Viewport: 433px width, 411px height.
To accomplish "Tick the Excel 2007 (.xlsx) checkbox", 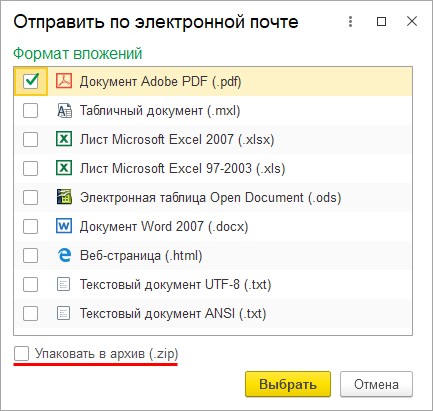I will 31,139.
